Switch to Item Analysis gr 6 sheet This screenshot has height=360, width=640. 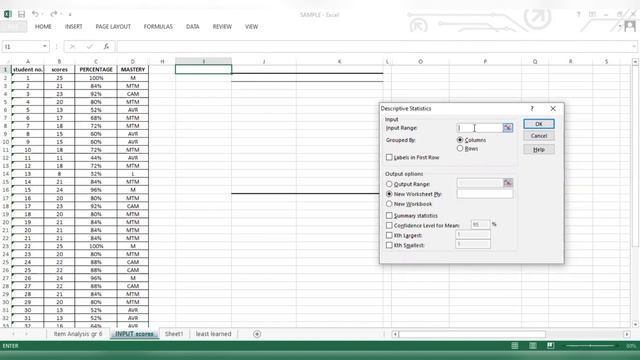coord(78,334)
